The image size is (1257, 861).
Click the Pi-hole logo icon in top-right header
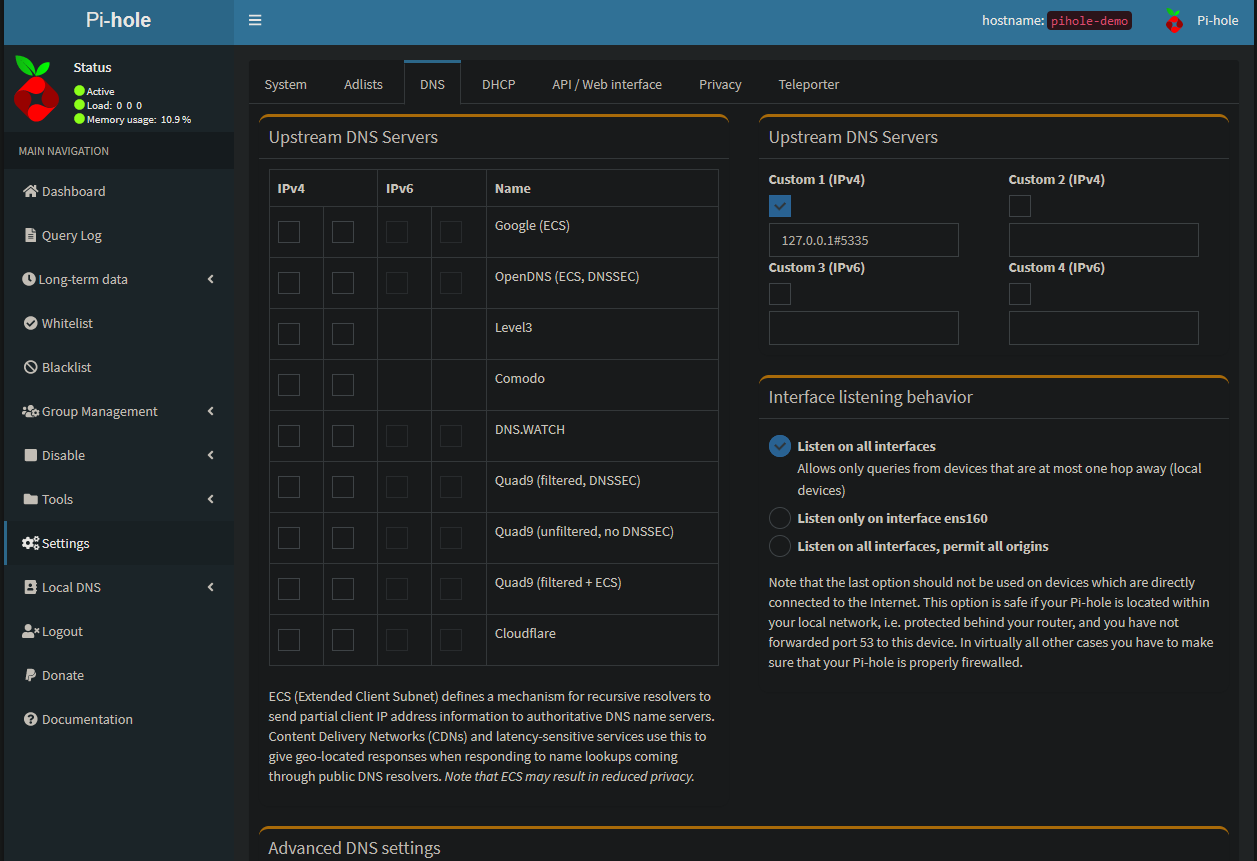click(1174, 20)
